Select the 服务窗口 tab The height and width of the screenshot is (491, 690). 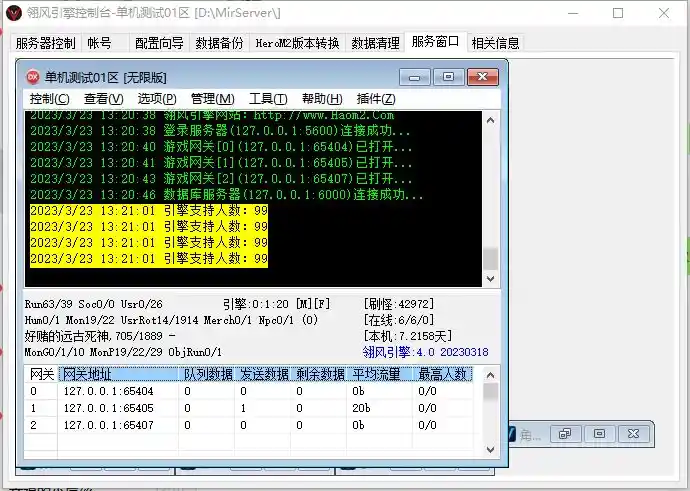point(435,42)
